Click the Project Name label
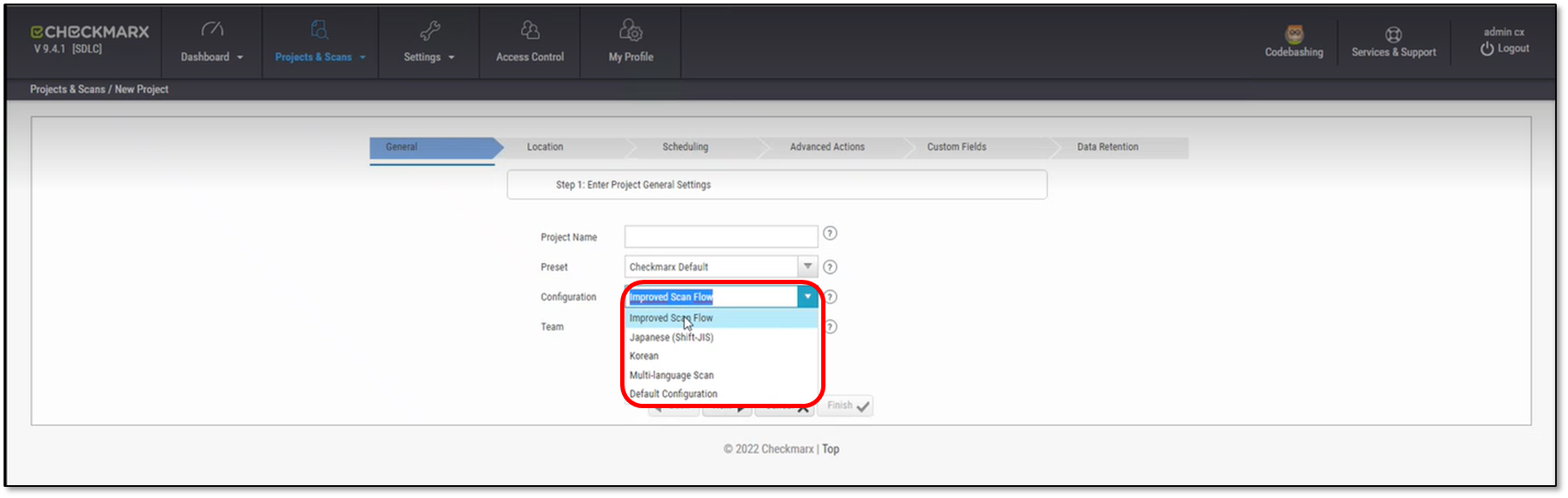This screenshot has height=498, width=1568. [569, 237]
